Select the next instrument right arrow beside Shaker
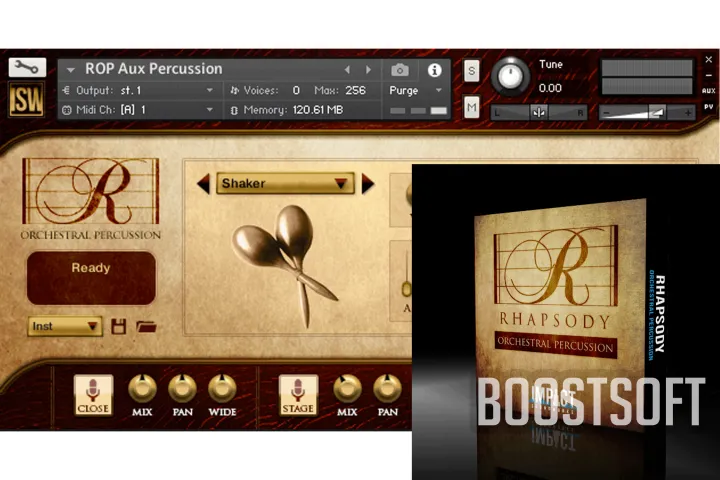The height and width of the screenshot is (480, 720). 368,184
